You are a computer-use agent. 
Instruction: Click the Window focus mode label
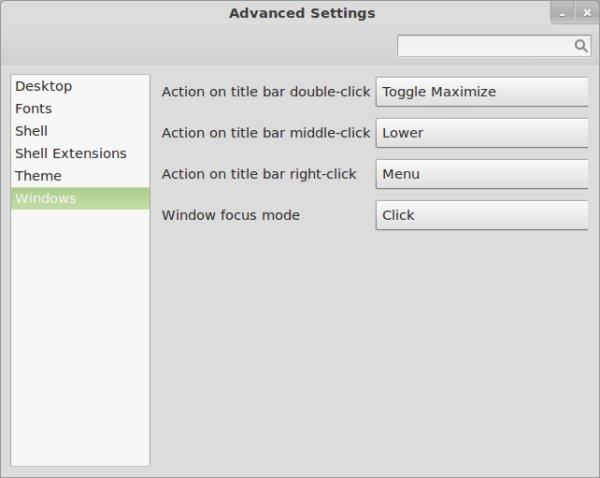pyautogui.click(x=231, y=215)
